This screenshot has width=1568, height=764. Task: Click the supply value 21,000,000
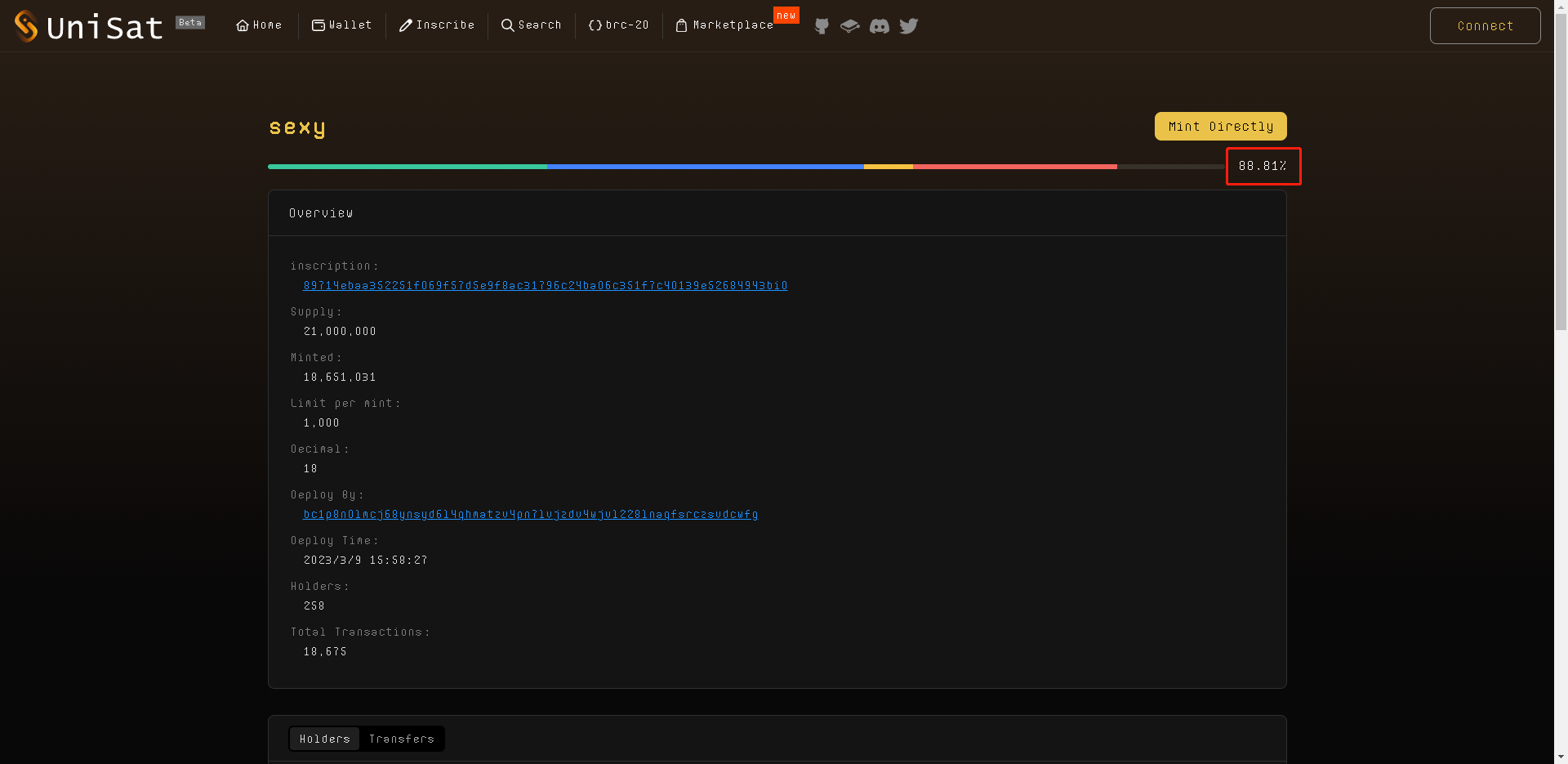click(x=340, y=331)
